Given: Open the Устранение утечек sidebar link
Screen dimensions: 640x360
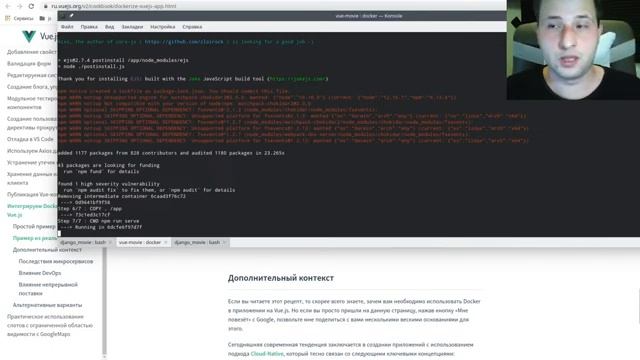Looking at the screenshot, I should coord(31,162).
